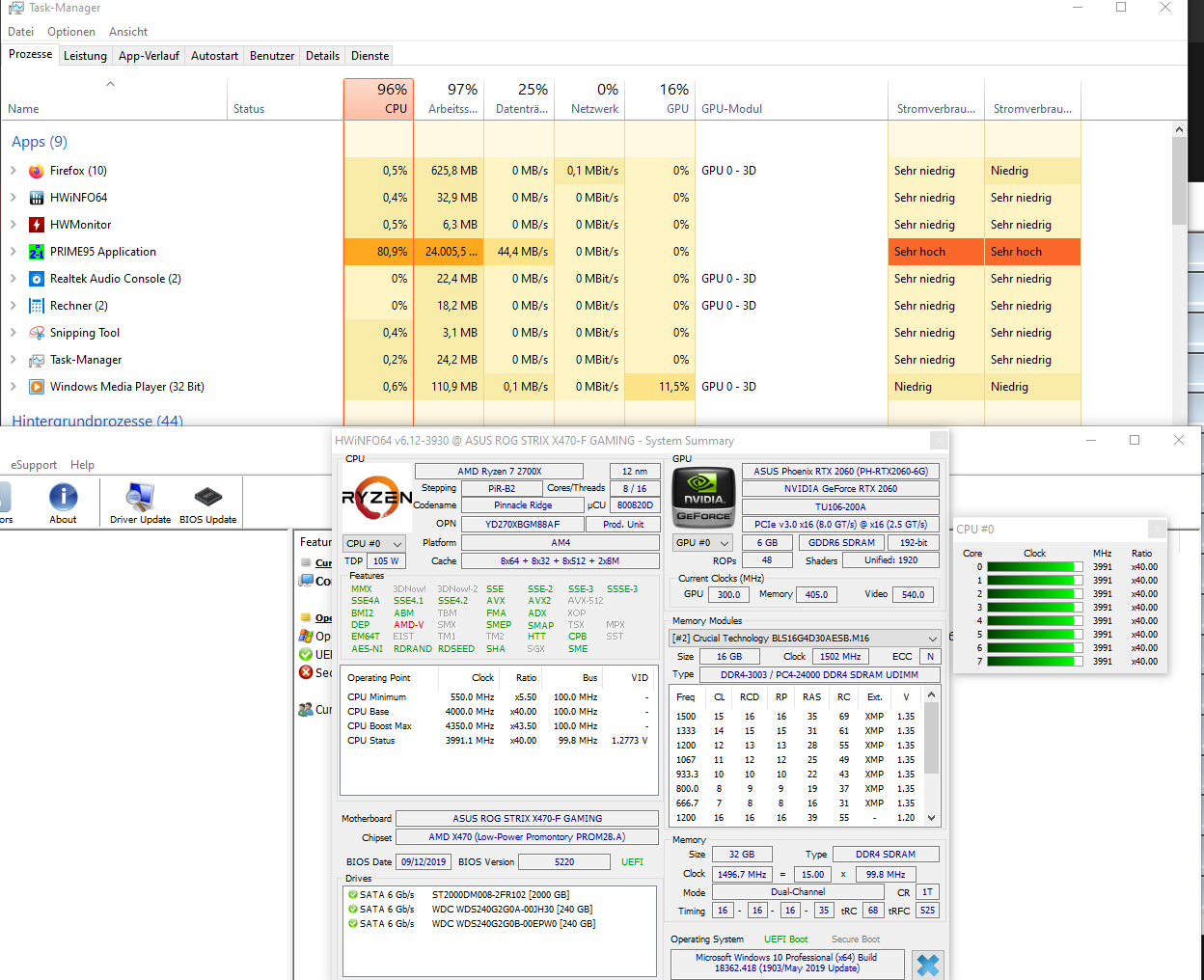This screenshot has width=1204, height=980.
Task: Click the UEFI Boot label
Action: (785, 939)
